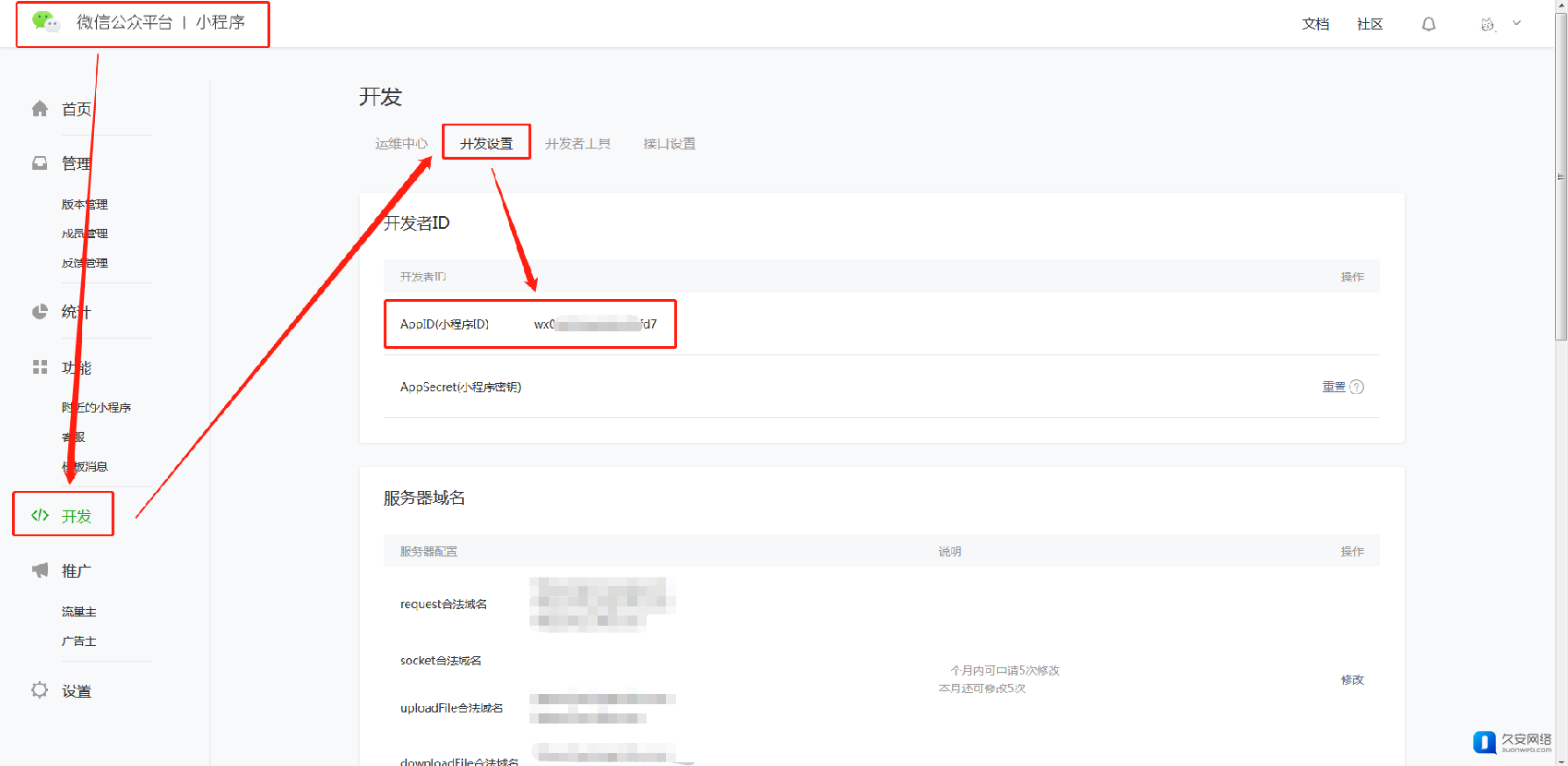The image size is (1568, 766).
Task: Click the grid icon beside 功能
Action: [40, 367]
